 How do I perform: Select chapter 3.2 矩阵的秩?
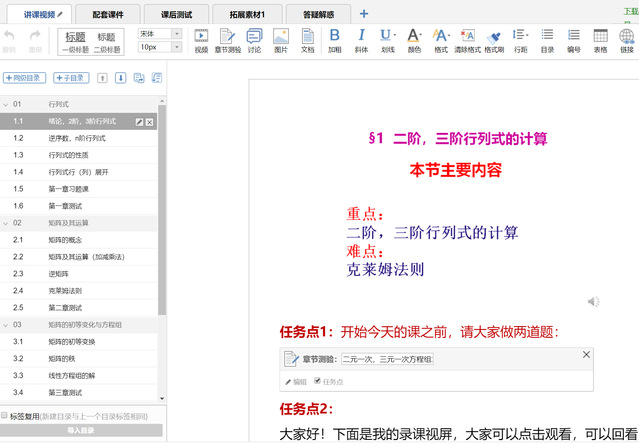click(x=78, y=359)
